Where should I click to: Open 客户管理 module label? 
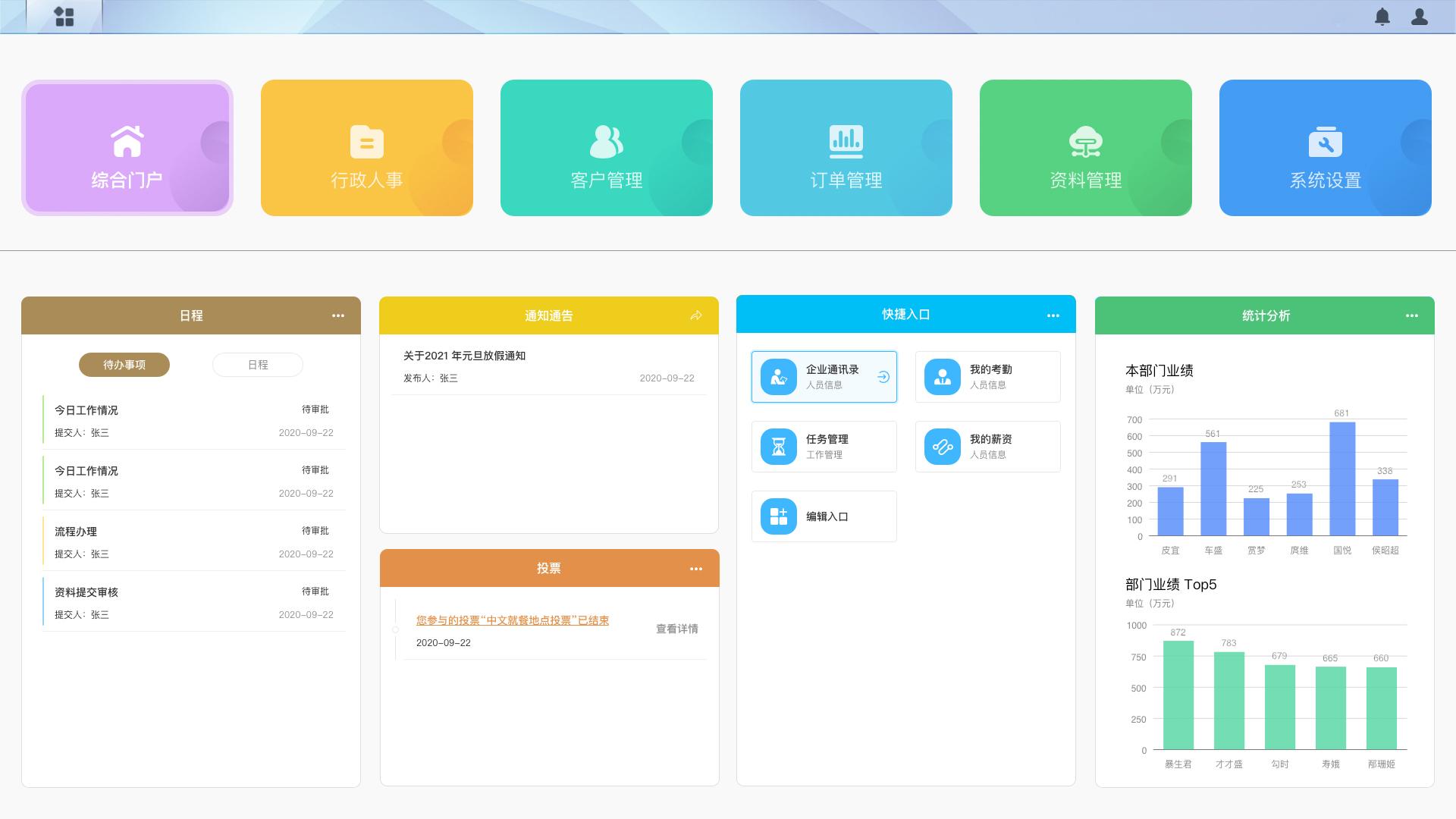(x=607, y=180)
